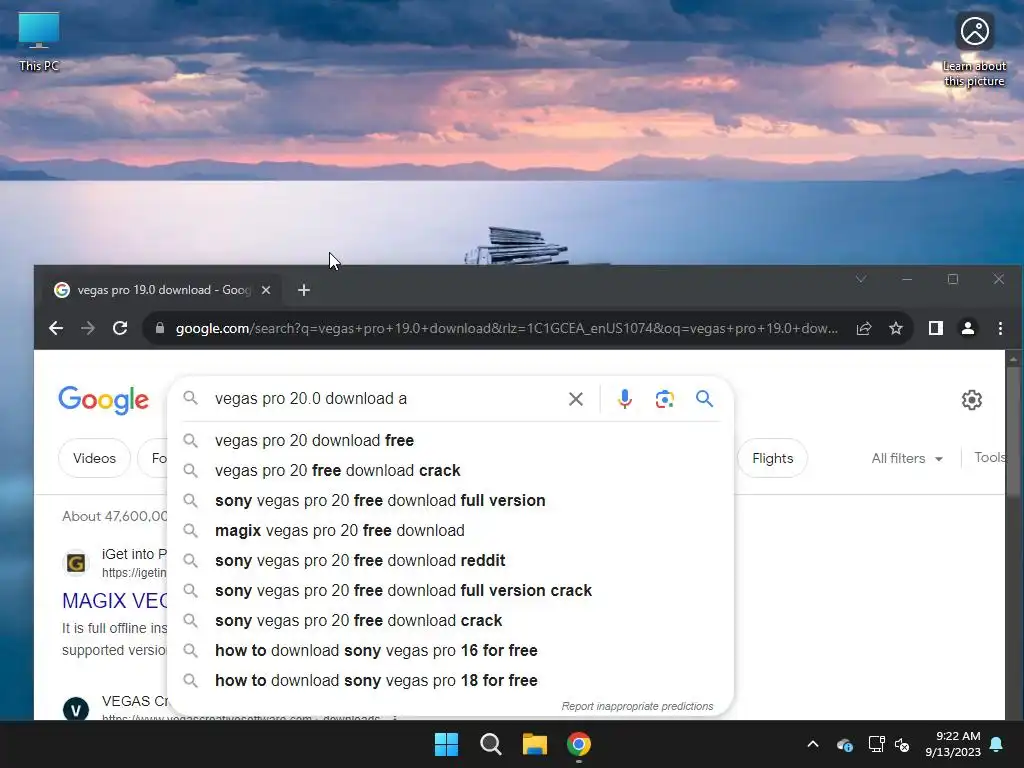Click 'Report inappropriate predictions'

637,706
